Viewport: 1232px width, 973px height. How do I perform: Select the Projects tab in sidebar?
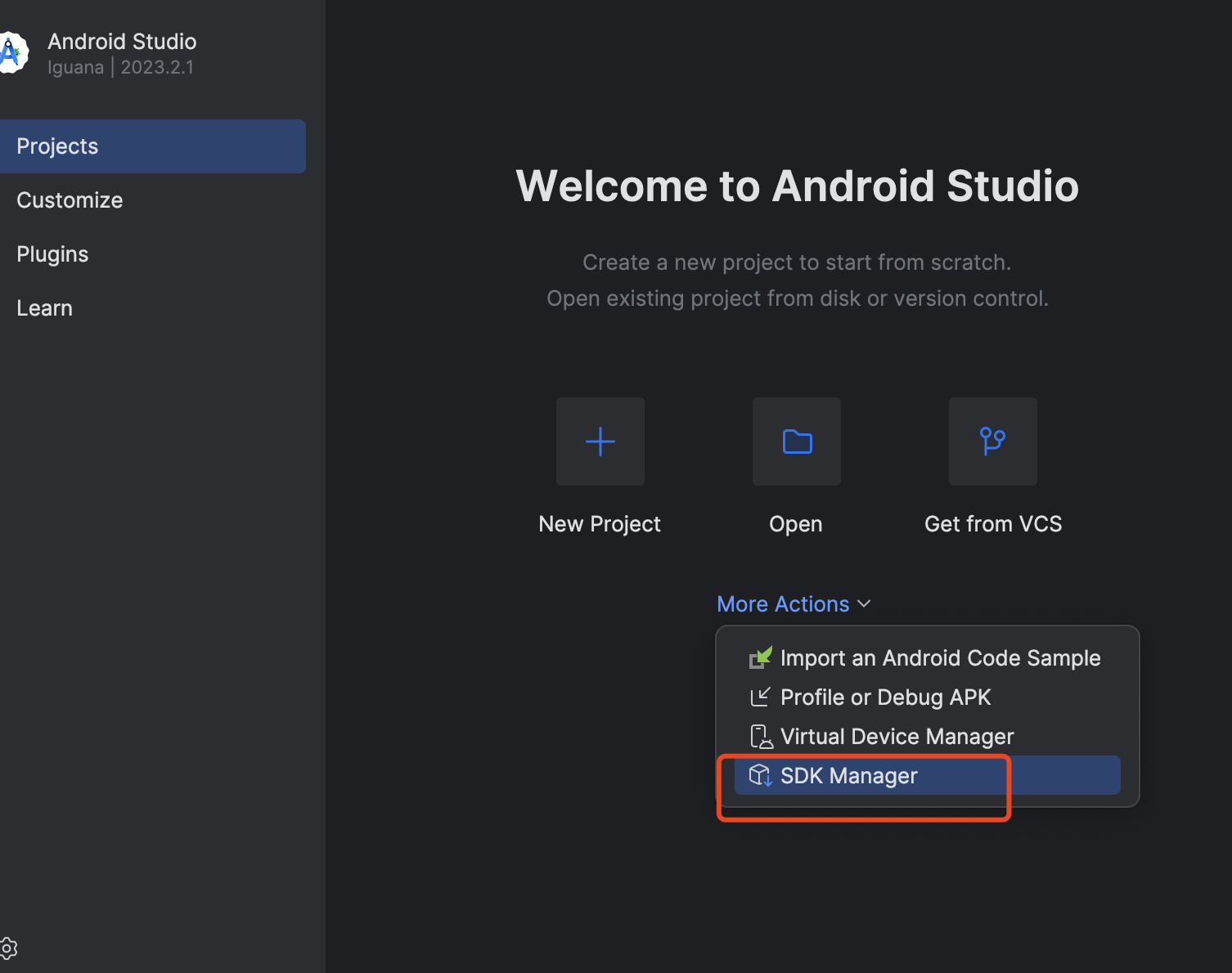tap(153, 146)
